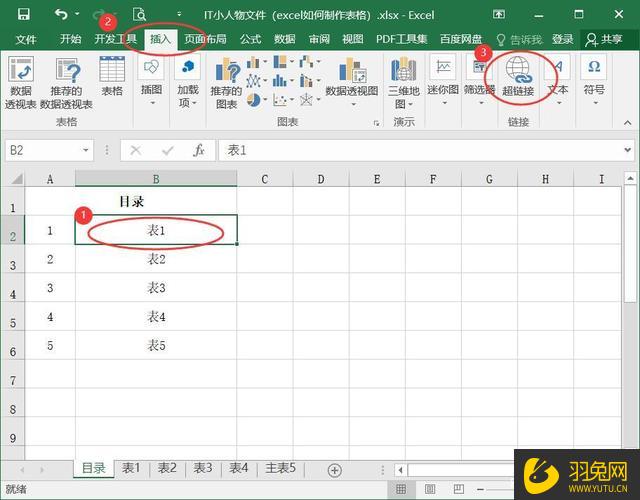Click the Insert Function fx button
Image resolution: width=640 pixels, height=500 pixels.
(199, 151)
